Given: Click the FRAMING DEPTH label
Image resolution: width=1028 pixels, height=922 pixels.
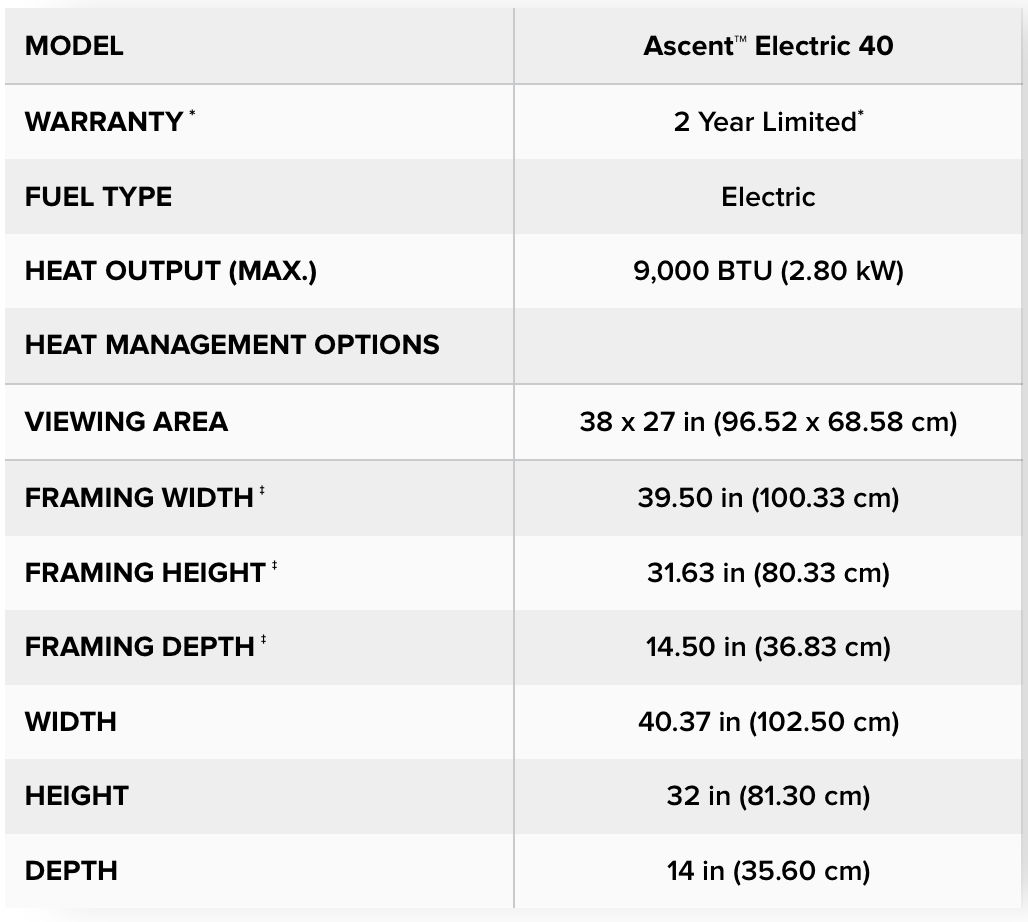Looking at the screenshot, I should coord(140,647).
